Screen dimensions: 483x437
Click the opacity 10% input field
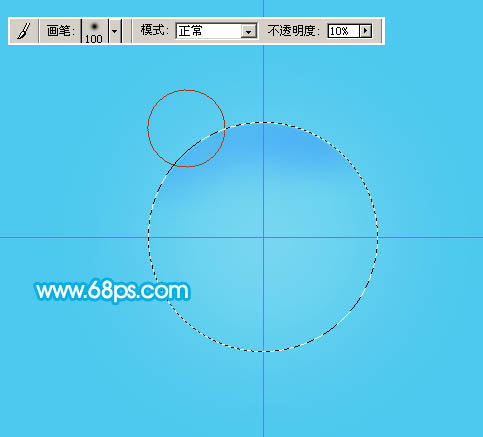click(344, 31)
